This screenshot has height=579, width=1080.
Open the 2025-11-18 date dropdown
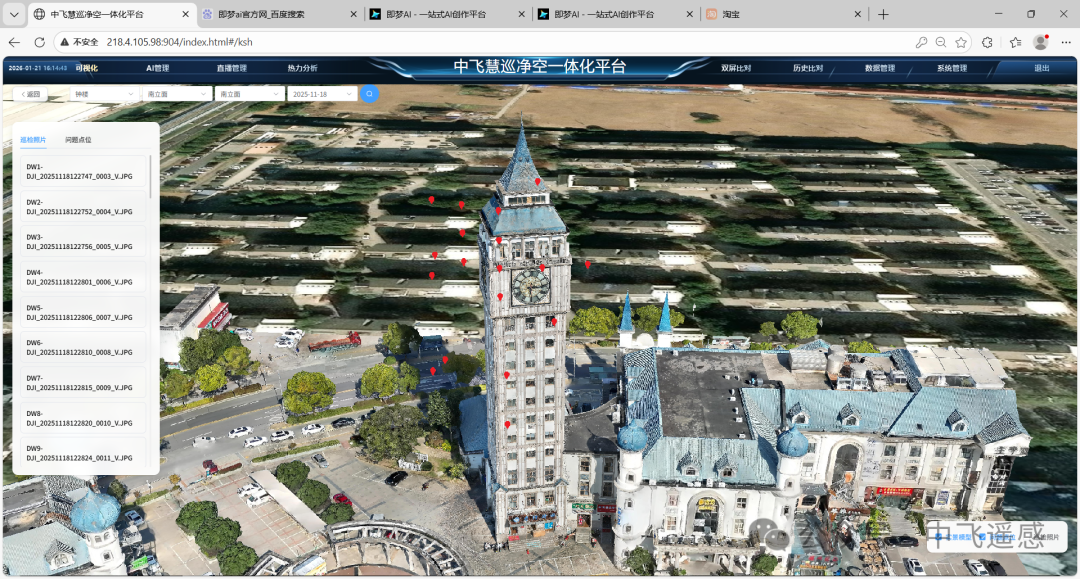pyautogui.click(x=321, y=93)
